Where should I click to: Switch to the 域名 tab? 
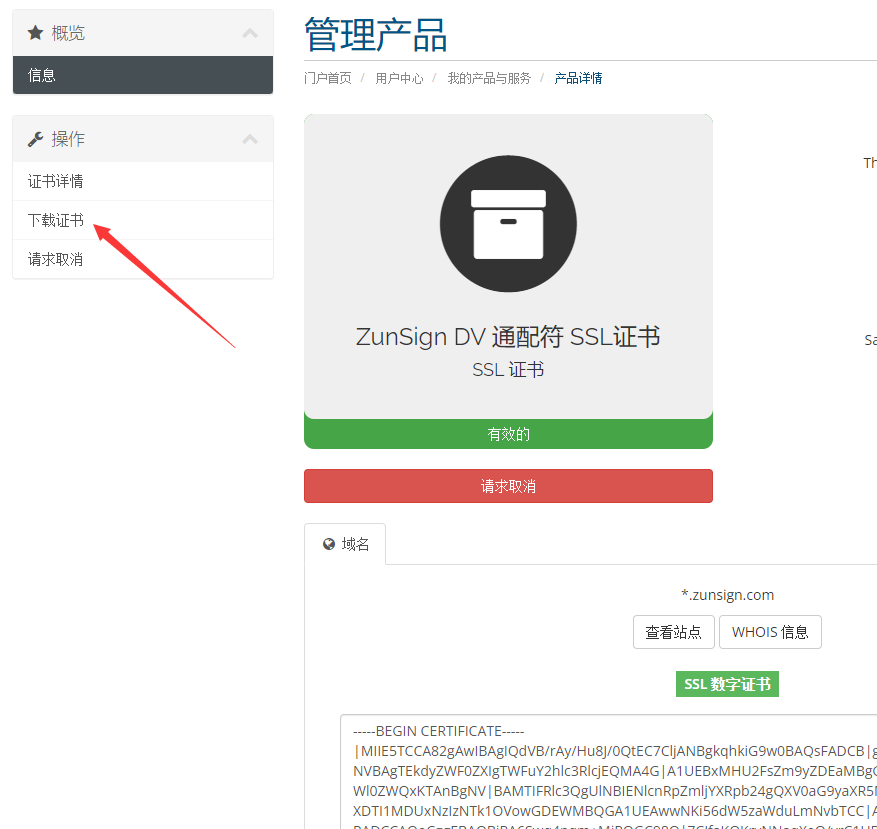coord(345,544)
